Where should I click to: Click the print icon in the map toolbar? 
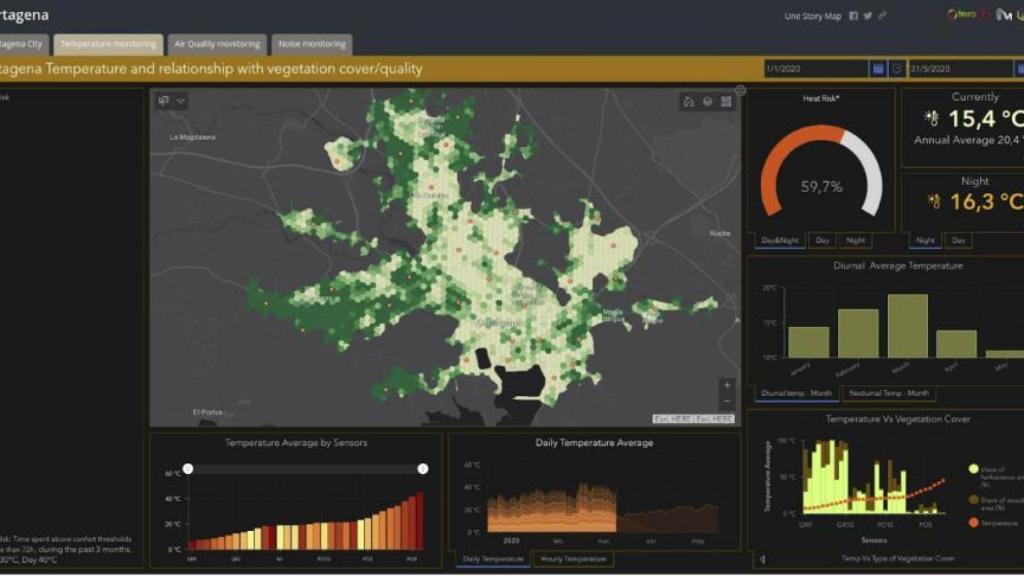708,101
